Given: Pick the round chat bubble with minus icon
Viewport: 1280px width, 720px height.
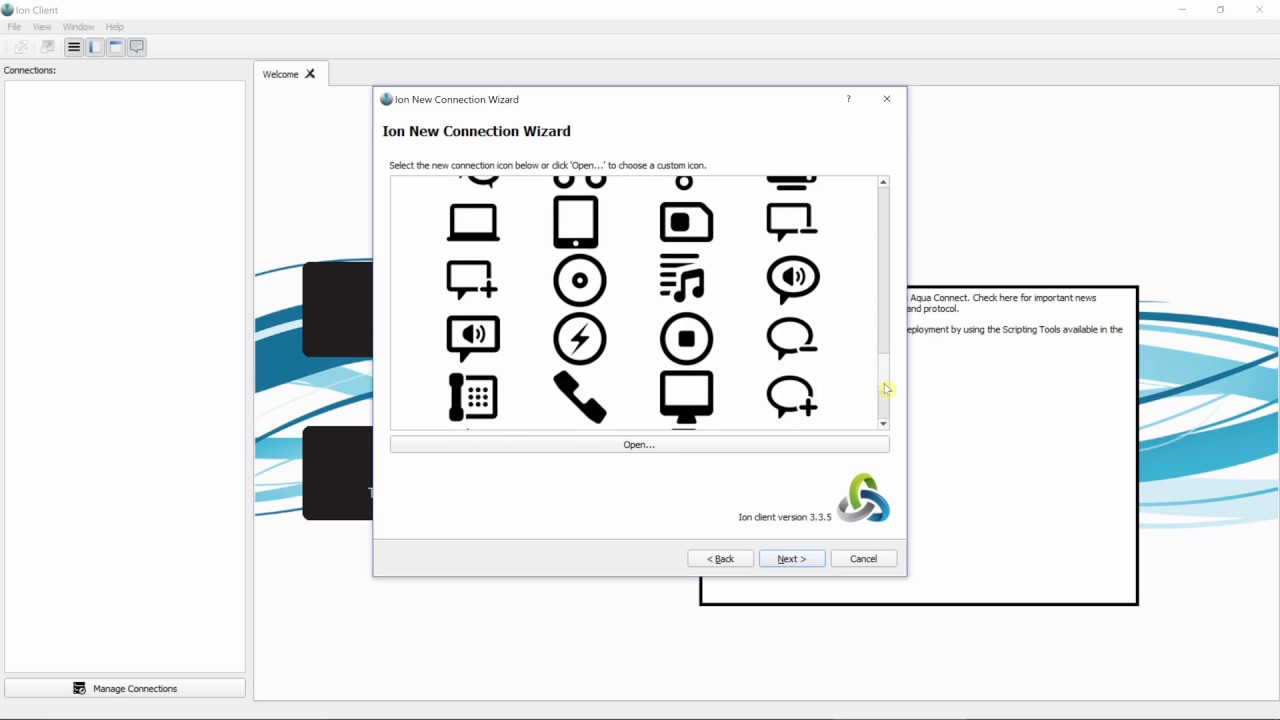Looking at the screenshot, I should click(x=792, y=339).
